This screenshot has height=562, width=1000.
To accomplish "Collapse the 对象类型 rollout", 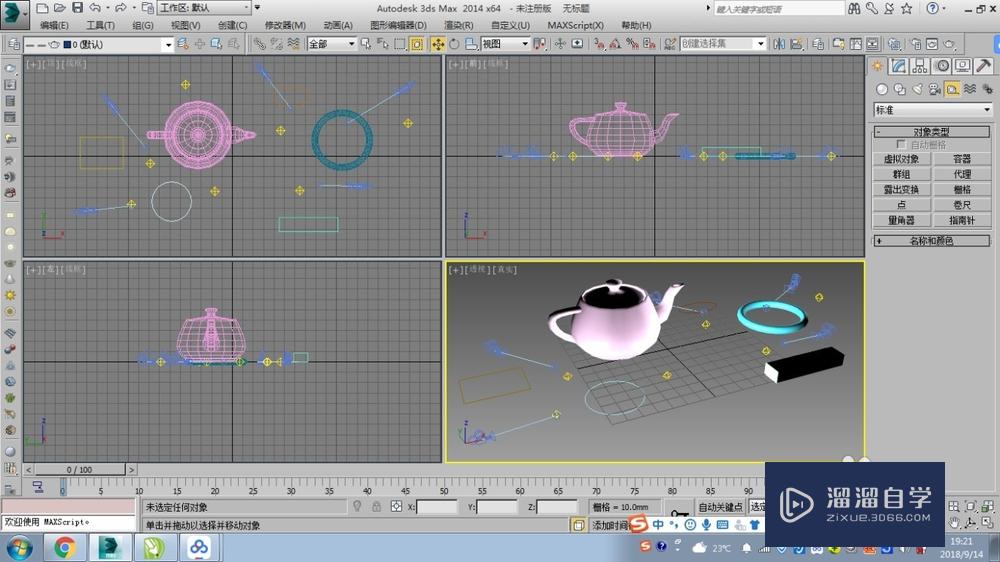I will [931, 132].
